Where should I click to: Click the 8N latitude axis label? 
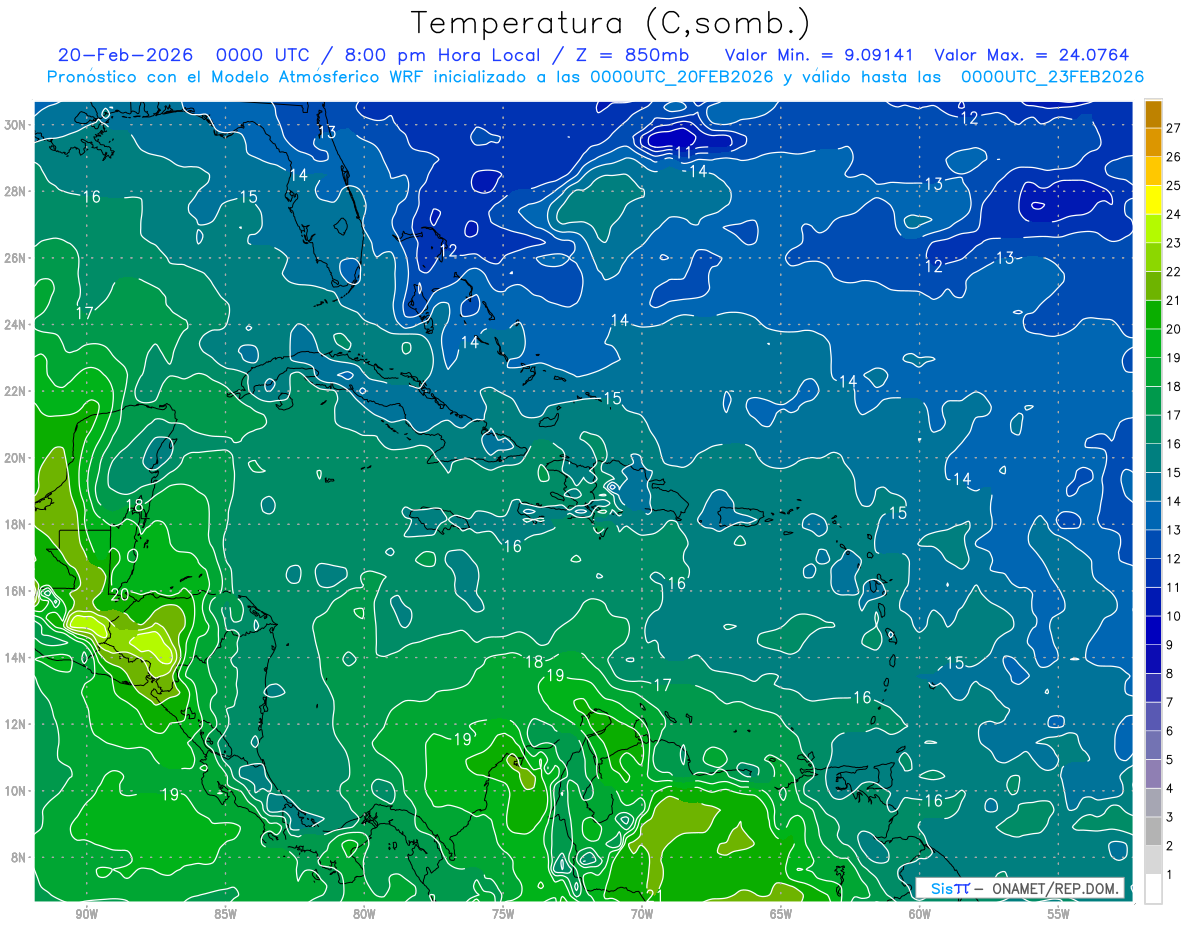[x=19, y=858]
